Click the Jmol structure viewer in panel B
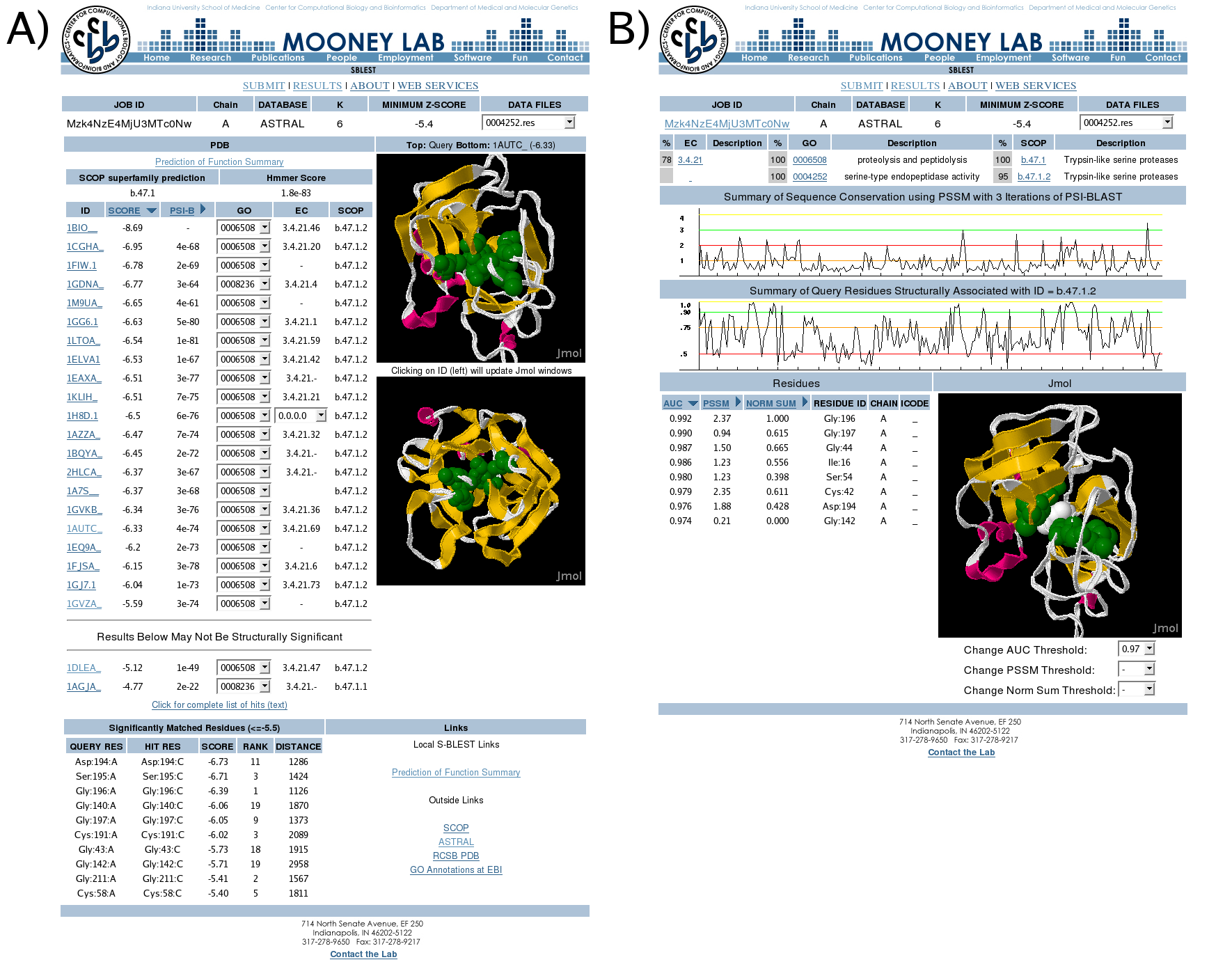 (x=1059, y=515)
